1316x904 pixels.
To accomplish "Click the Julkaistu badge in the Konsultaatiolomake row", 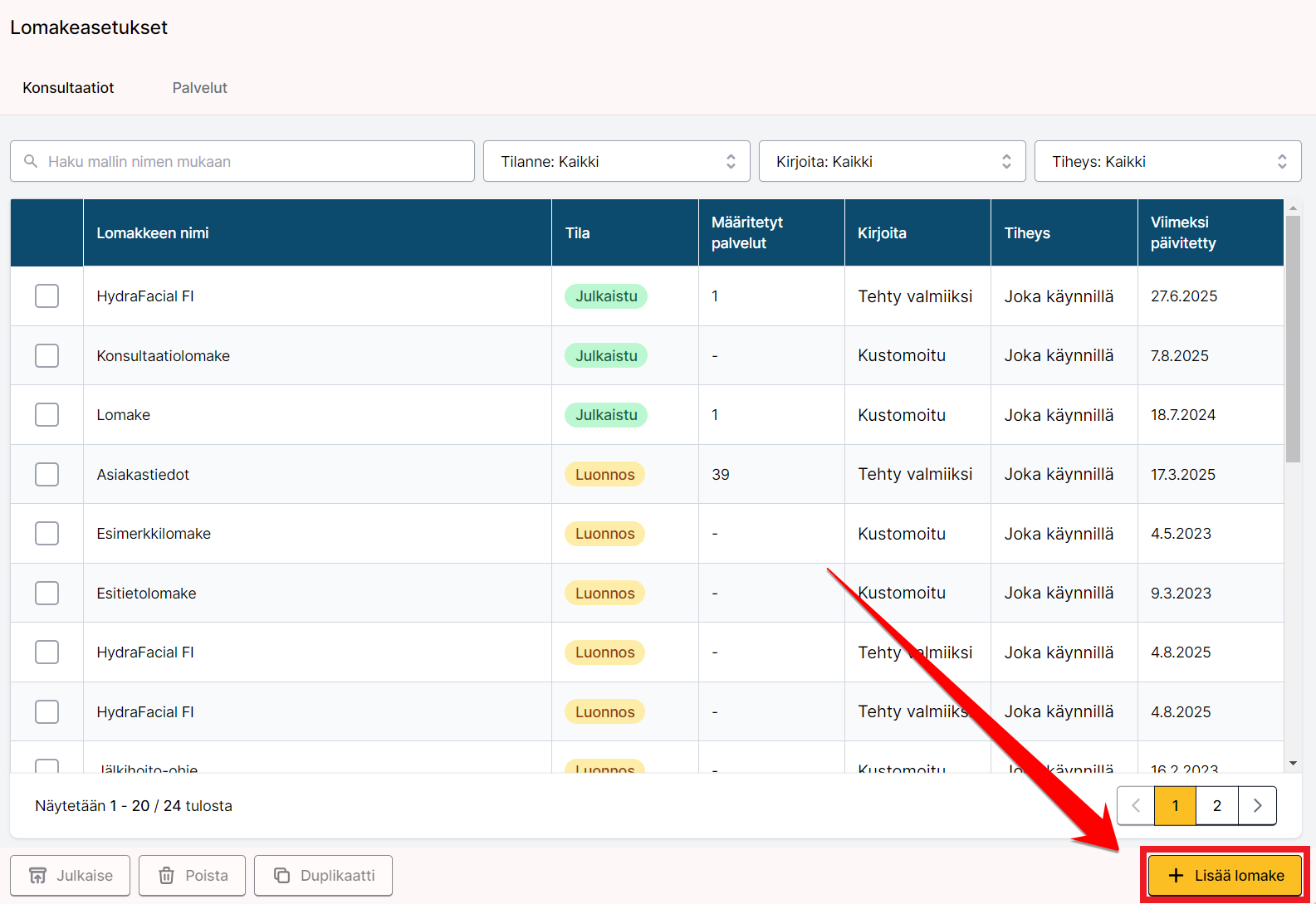I will pyautogui.click(x=606, y=355).
